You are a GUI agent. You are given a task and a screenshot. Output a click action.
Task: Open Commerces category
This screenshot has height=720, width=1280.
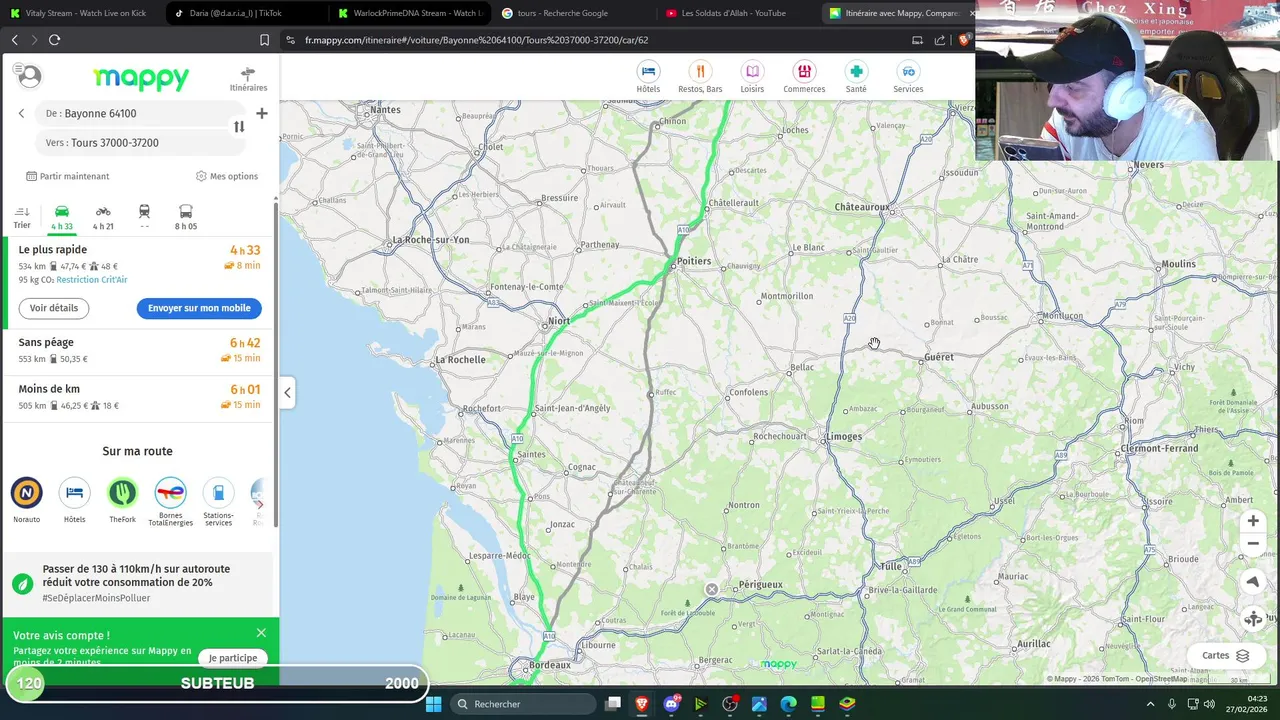(804, 77)
